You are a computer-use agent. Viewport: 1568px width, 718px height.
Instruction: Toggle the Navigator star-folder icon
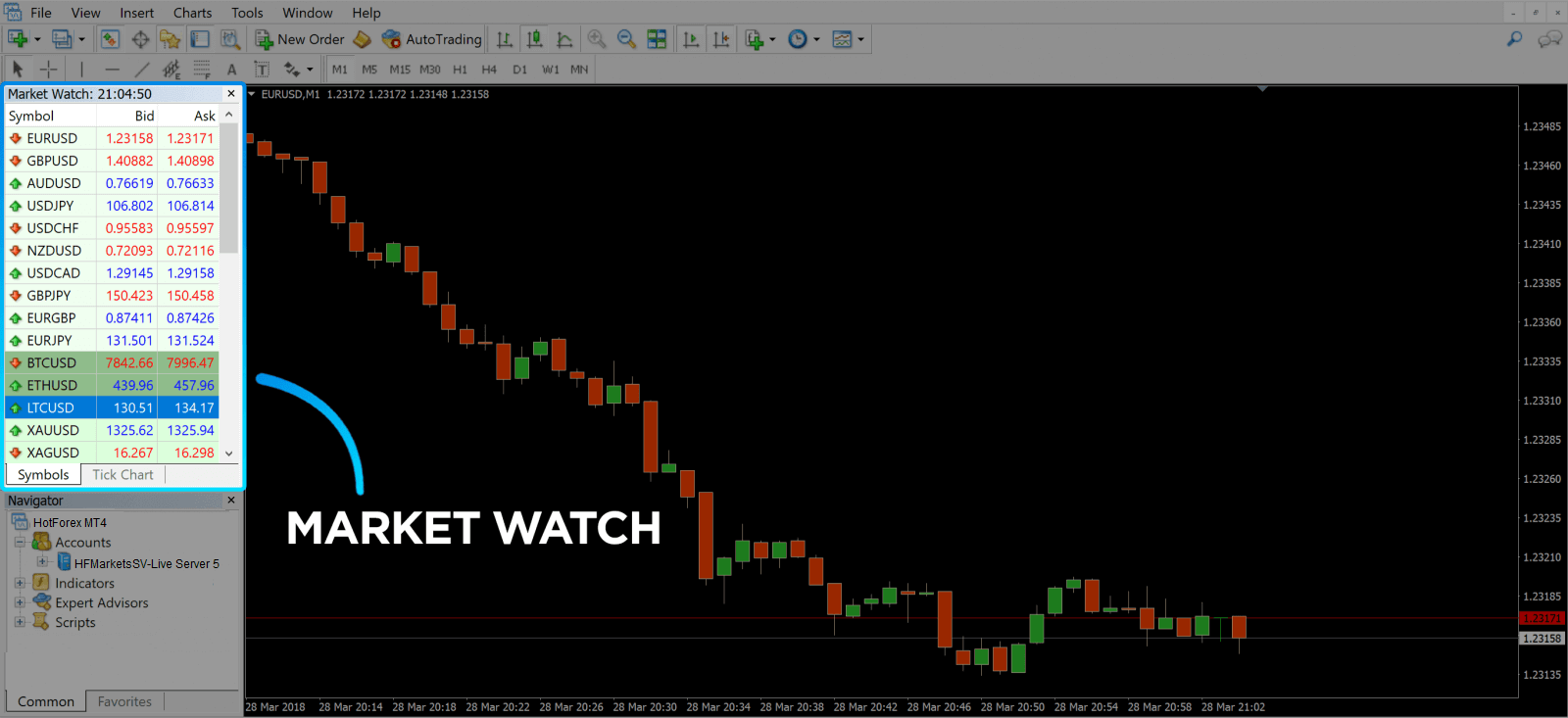[x=171, y=39]
